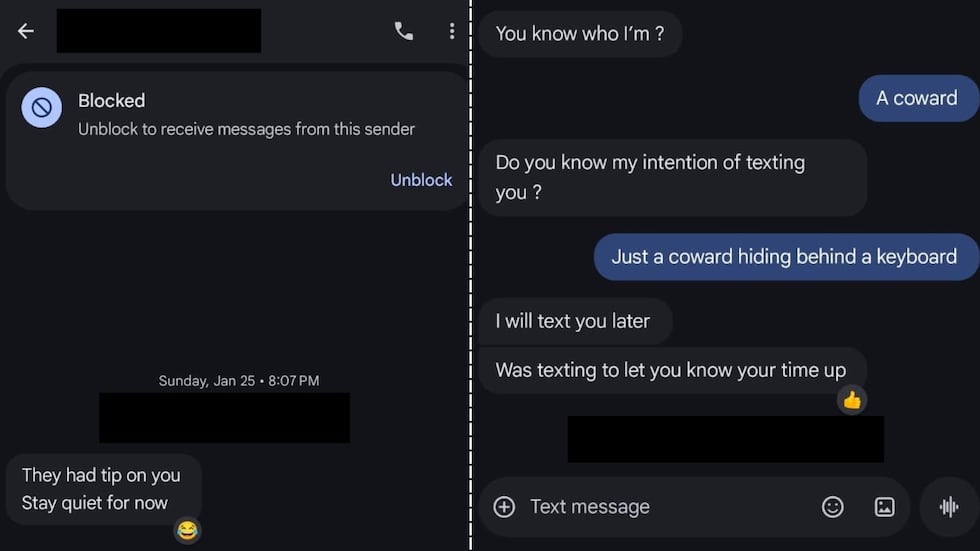This screenshot has width=980, height=551.
Task: Tap the laughing emoji reaction
Action: tap(186, 530)
